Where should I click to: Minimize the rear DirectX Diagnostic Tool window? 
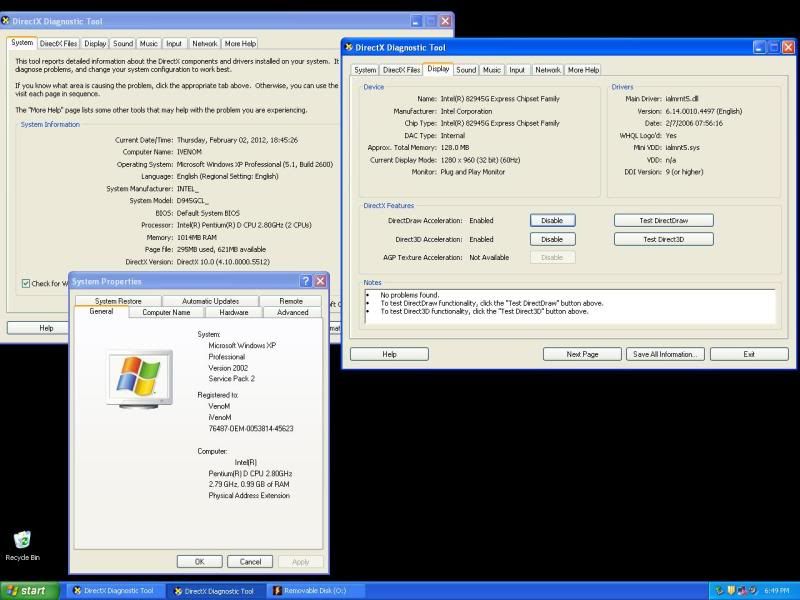coord(417,21)
